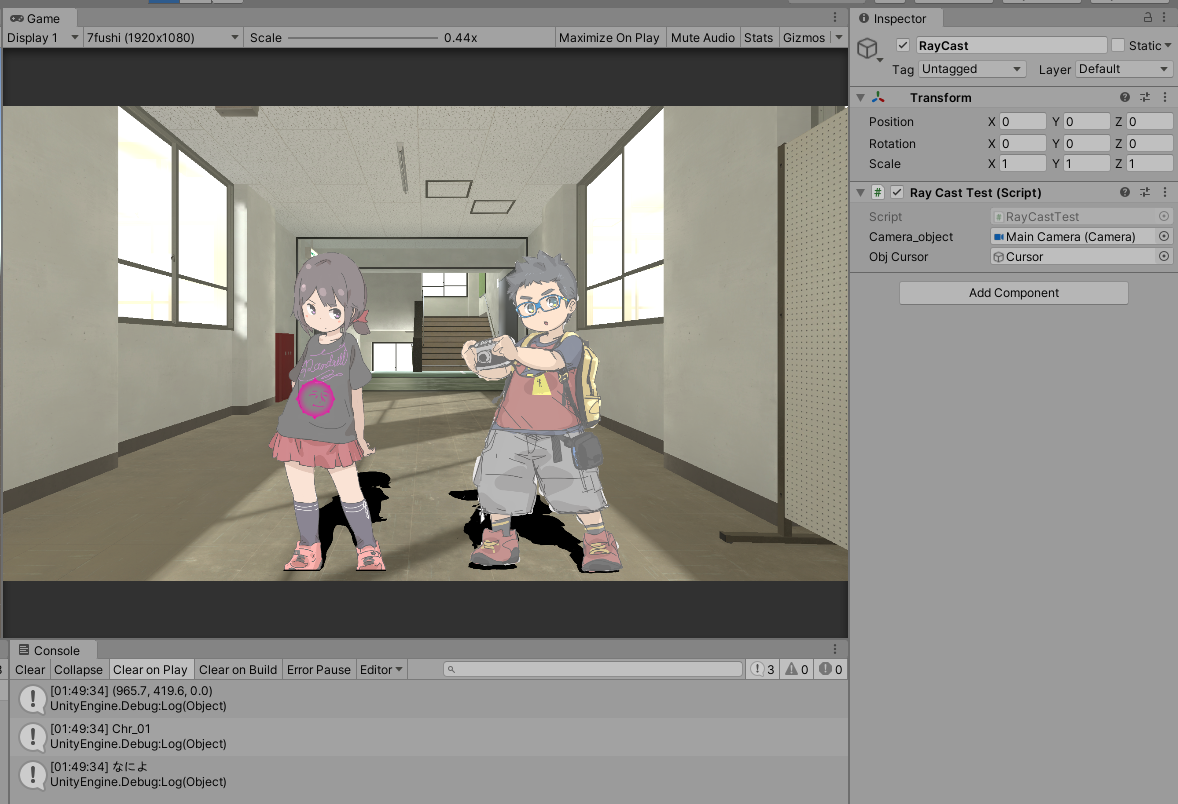1178x804 pixels.
Task: Click the Scale Z field
Action: [x=1149, y=163]
